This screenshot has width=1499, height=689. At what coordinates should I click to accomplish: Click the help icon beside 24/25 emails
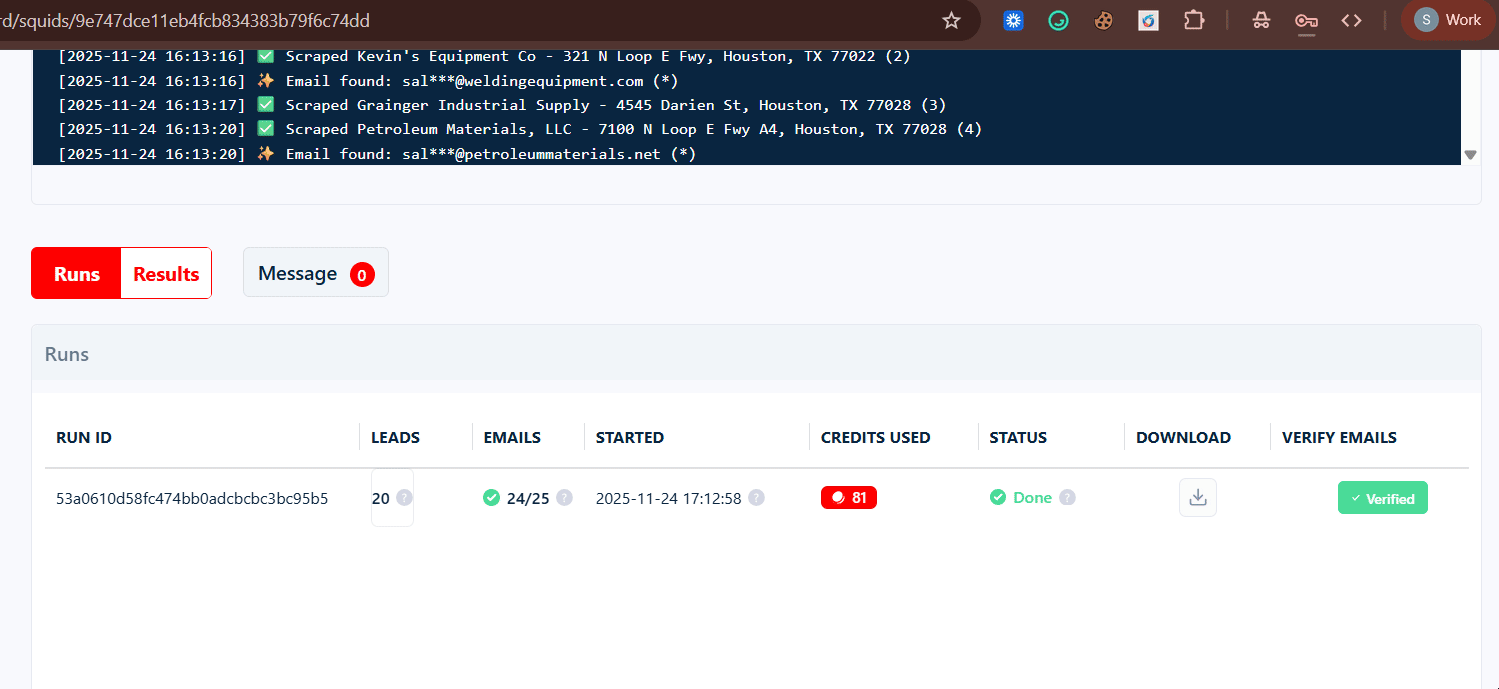click(564, 497)
